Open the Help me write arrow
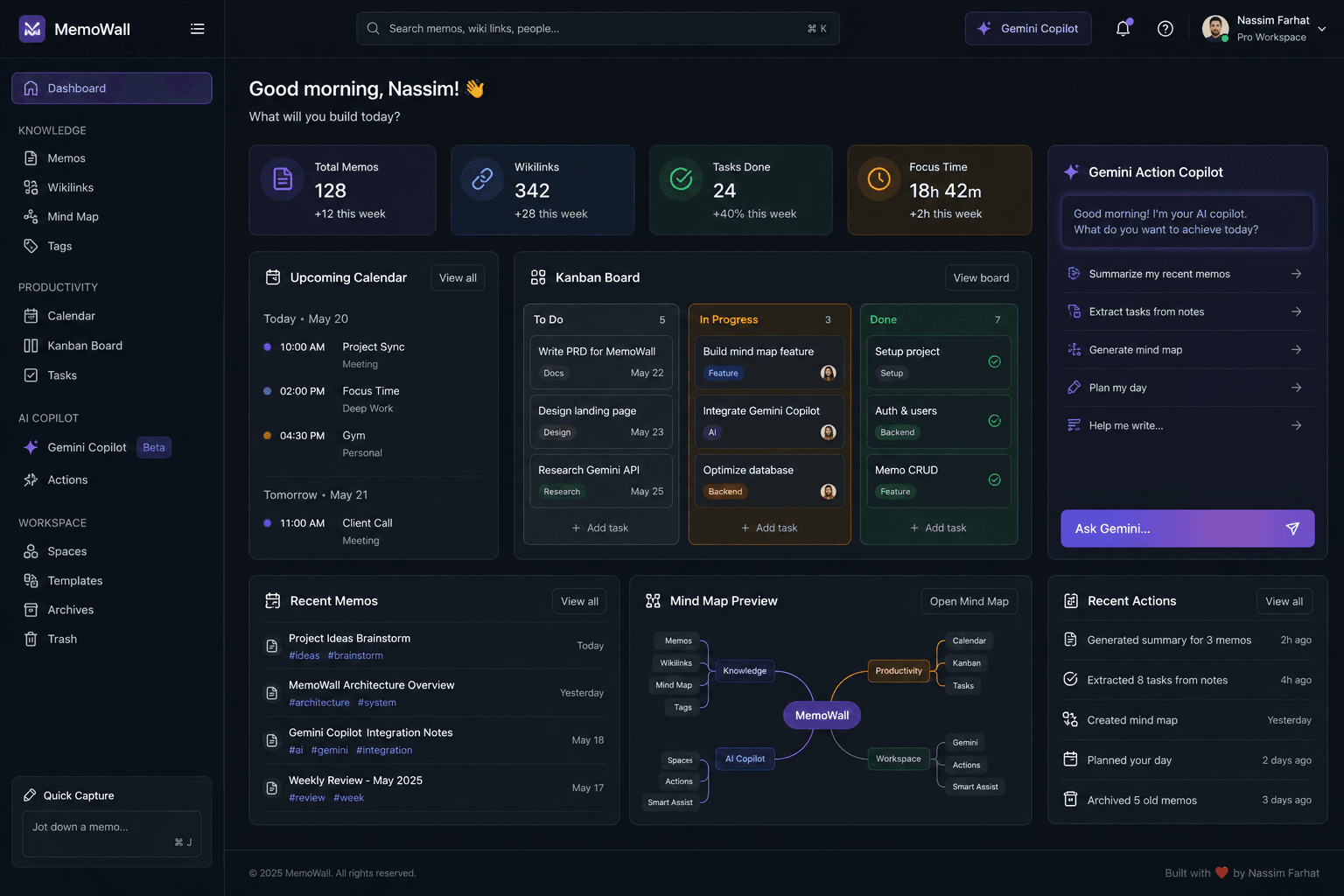 tap(1296, 425)
